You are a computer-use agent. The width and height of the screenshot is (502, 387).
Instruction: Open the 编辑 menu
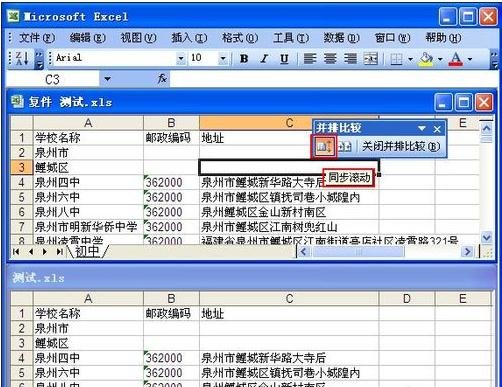(88, 38)
